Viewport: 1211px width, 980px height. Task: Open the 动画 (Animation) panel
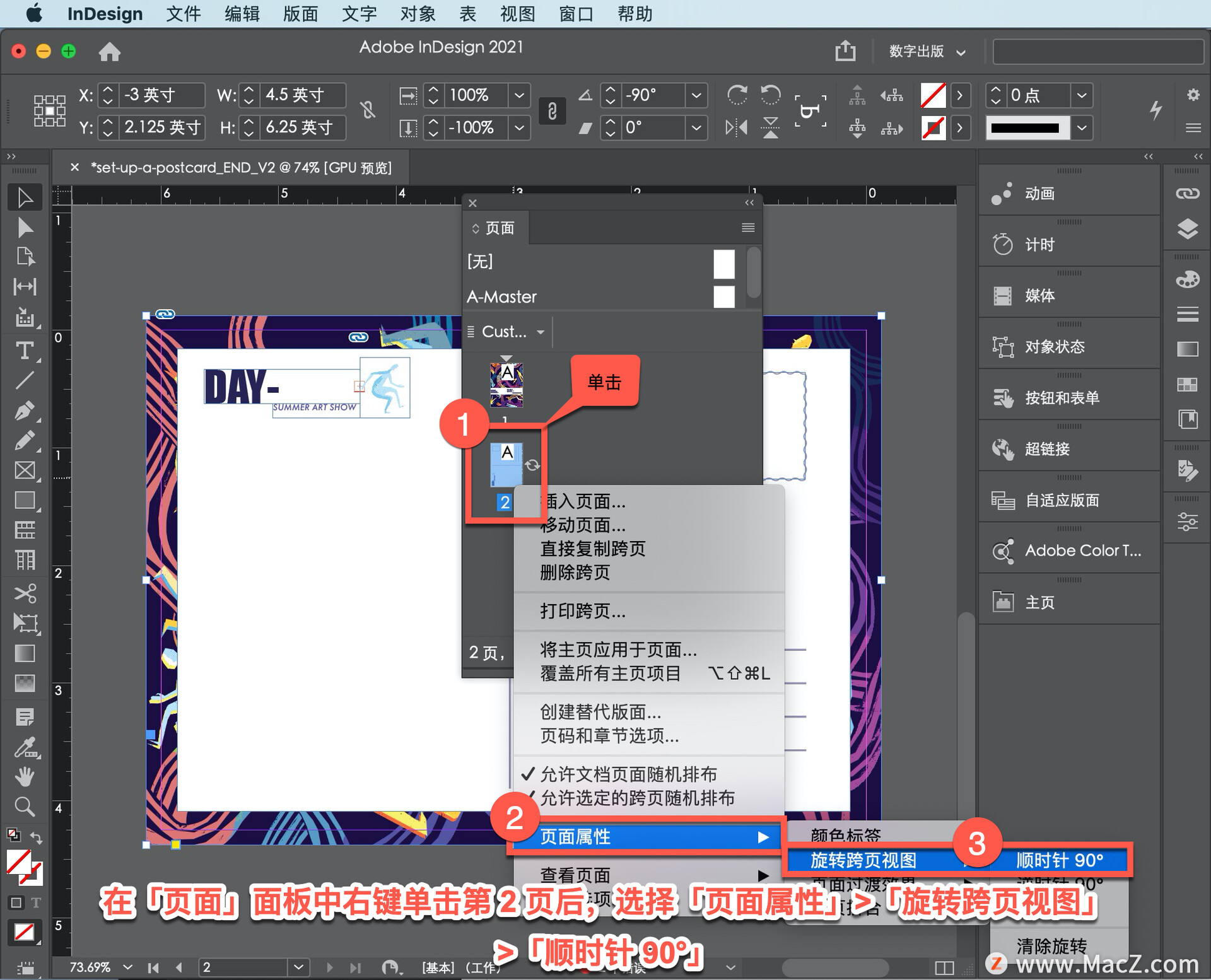[1039, 194]
